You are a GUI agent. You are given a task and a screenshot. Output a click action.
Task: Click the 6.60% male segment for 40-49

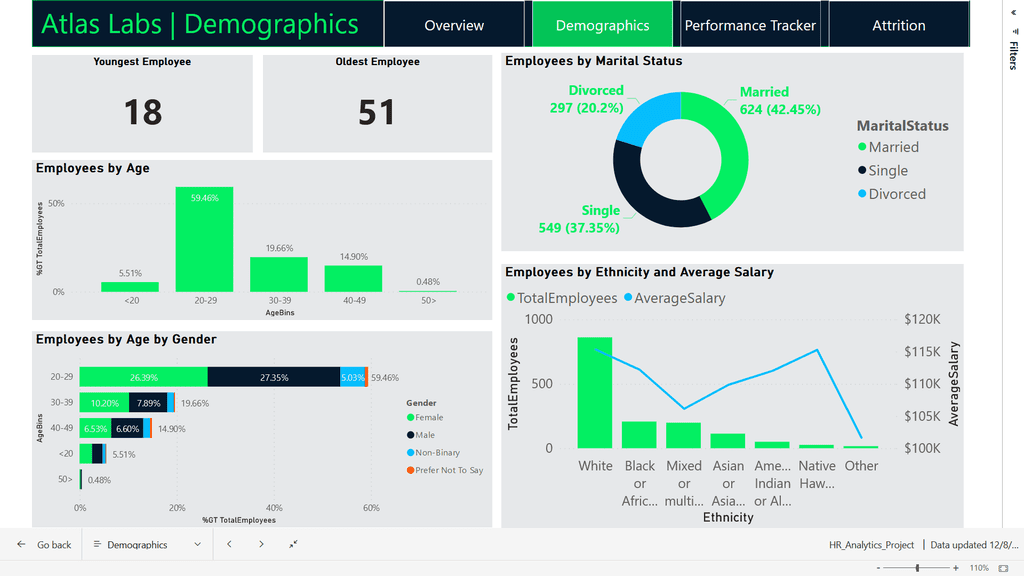pos(127,428)
